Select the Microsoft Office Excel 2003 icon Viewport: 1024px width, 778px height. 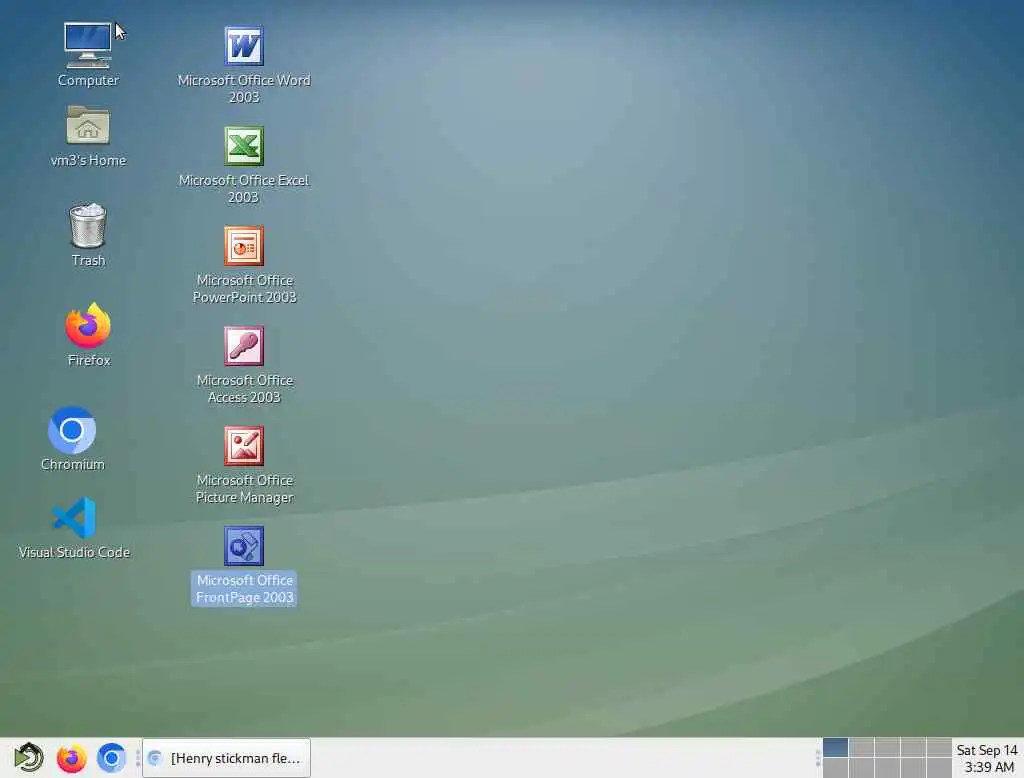(x=244, y=146)
